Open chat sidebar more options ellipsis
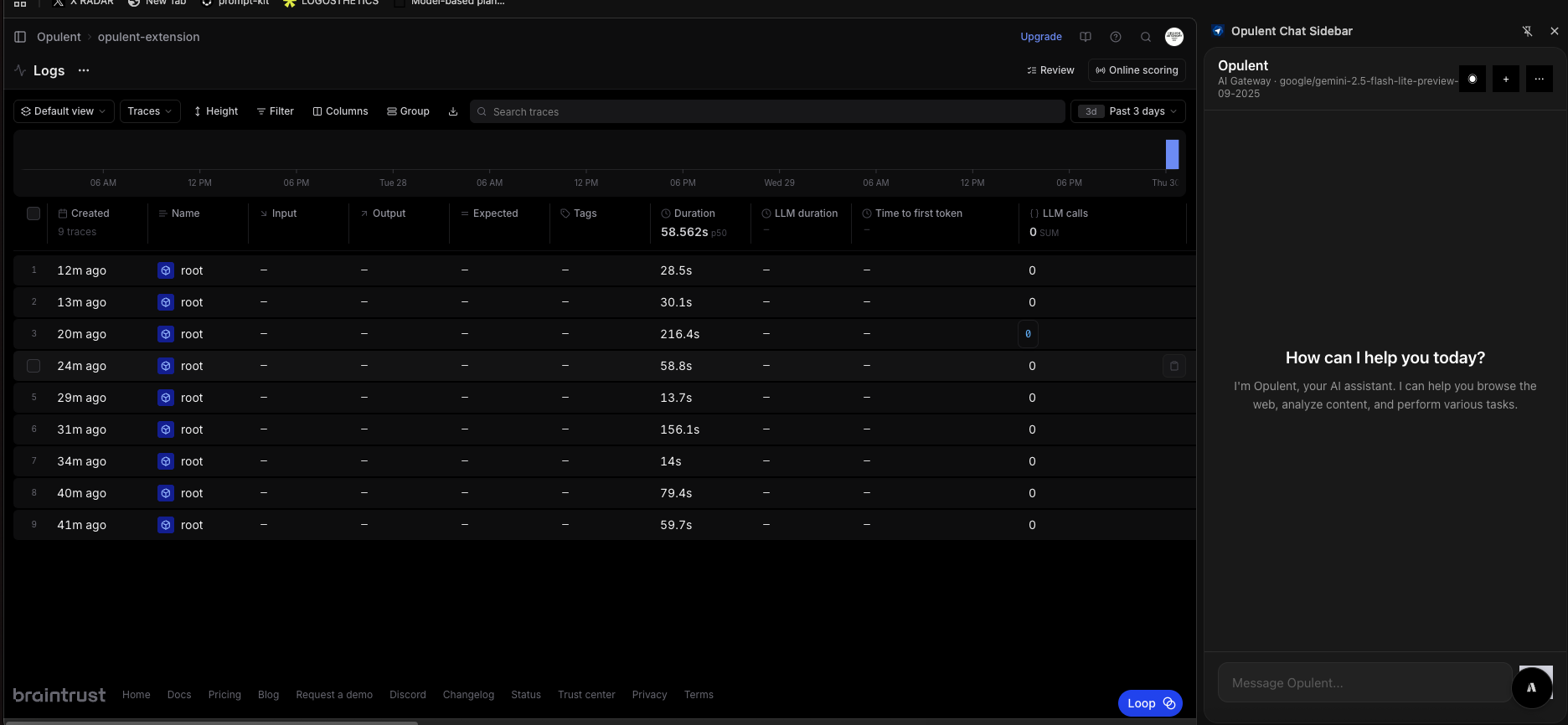This screenshot has width=1568, height=725. click(x=1540, y=79)
